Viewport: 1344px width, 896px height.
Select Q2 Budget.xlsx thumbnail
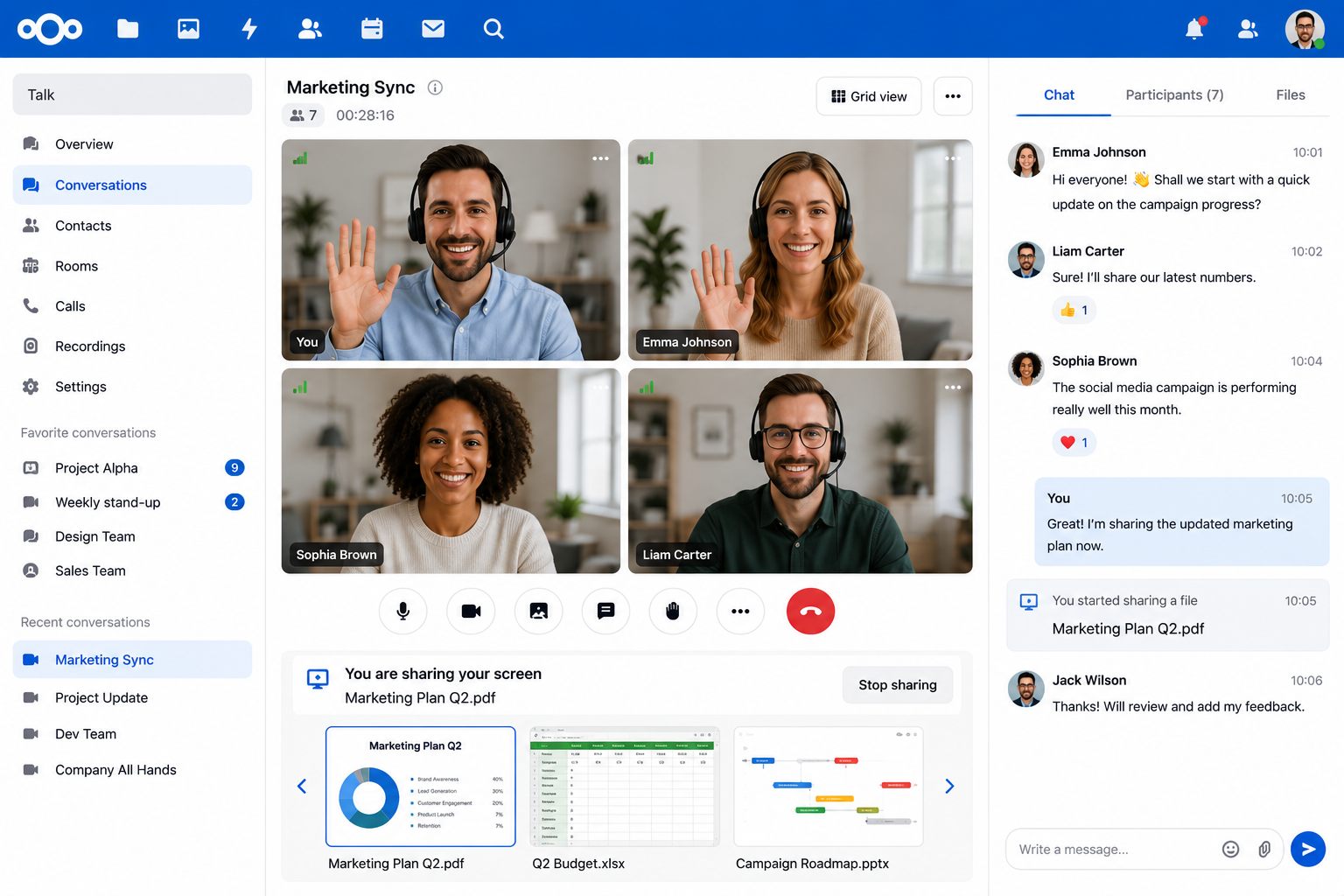(x=625, y=787)
